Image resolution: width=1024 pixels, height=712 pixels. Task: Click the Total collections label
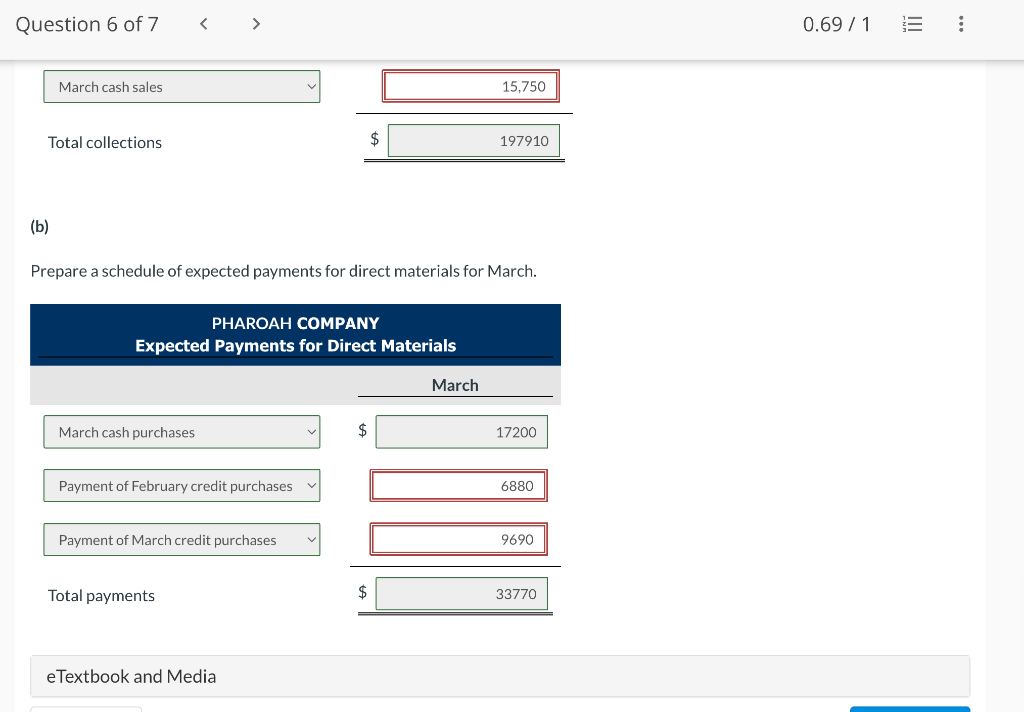tap(104, 142)
